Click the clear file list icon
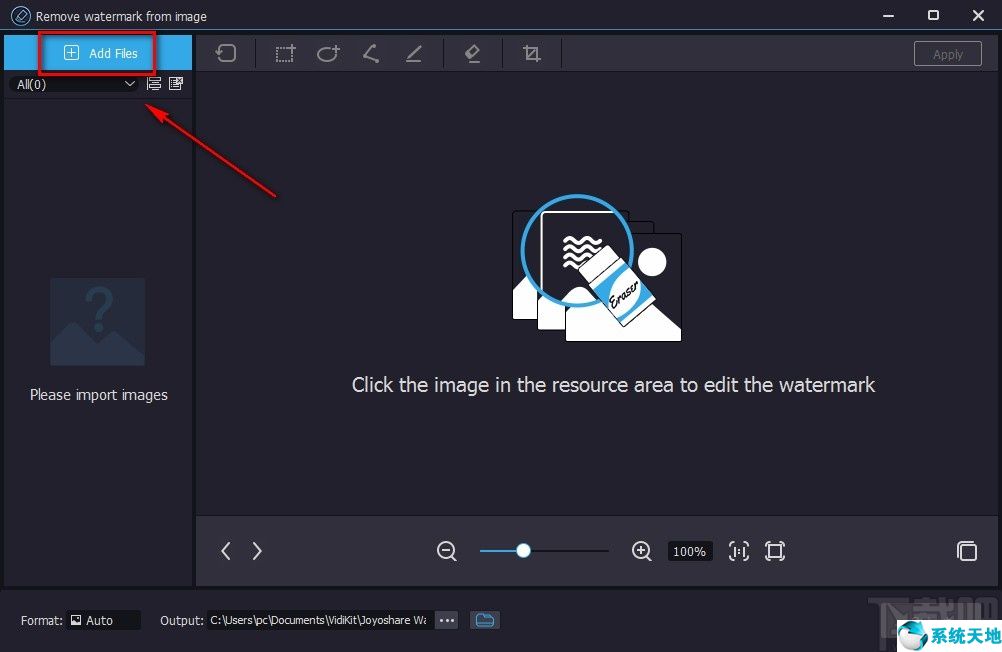This screenshot has width=1002, height=652. [x=176, y=84]
